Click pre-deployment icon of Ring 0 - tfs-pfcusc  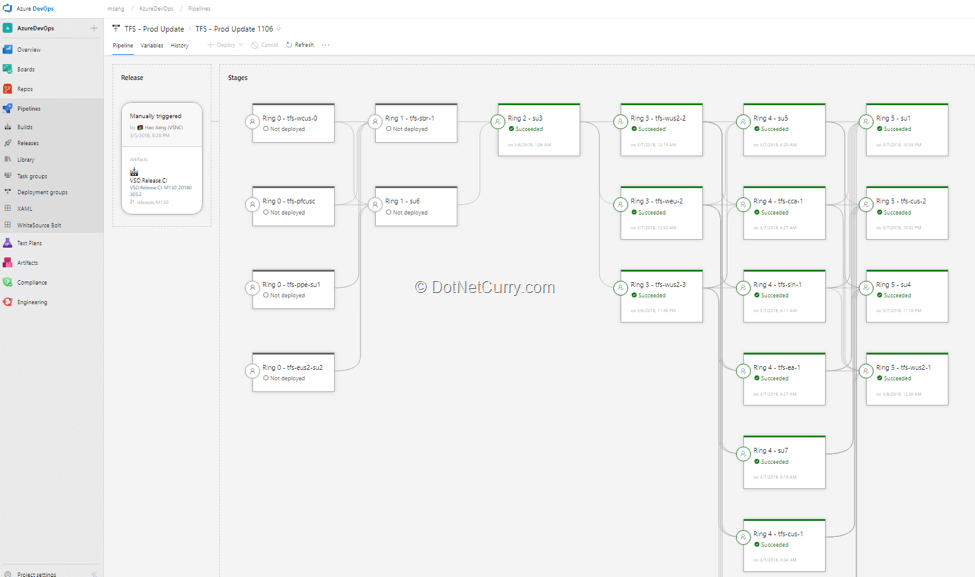pyautogui.click(x=252, y=205)
